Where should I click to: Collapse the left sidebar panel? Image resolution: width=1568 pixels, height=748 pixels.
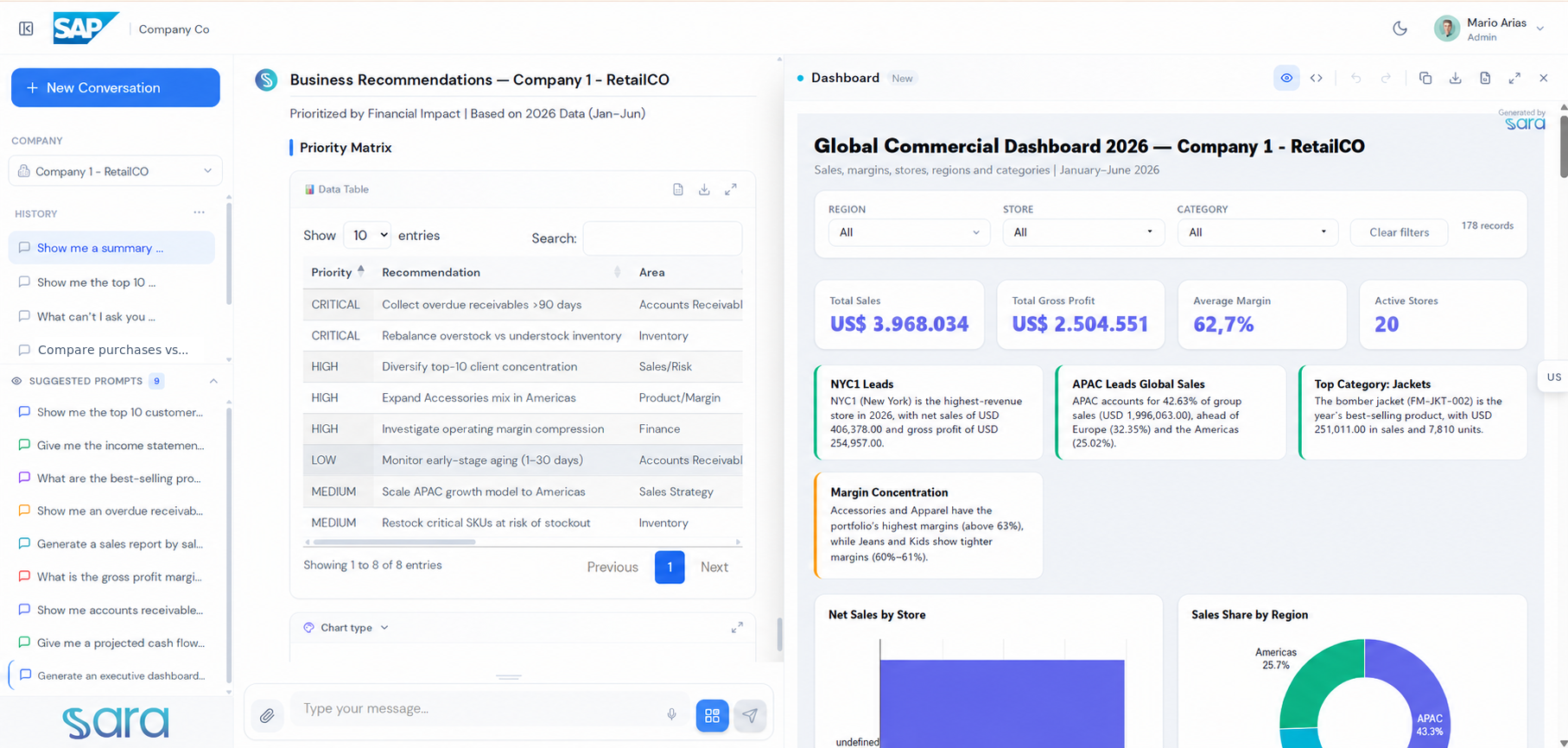26,29
